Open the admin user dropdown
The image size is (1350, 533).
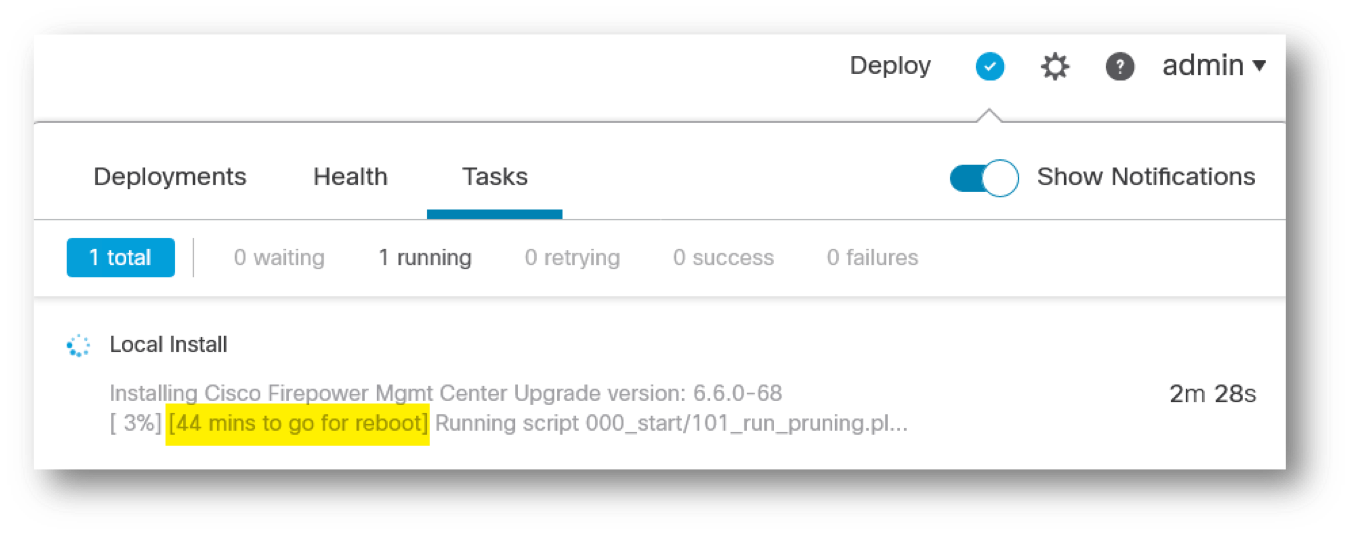pyautogui.click(x=1214, y=66)
